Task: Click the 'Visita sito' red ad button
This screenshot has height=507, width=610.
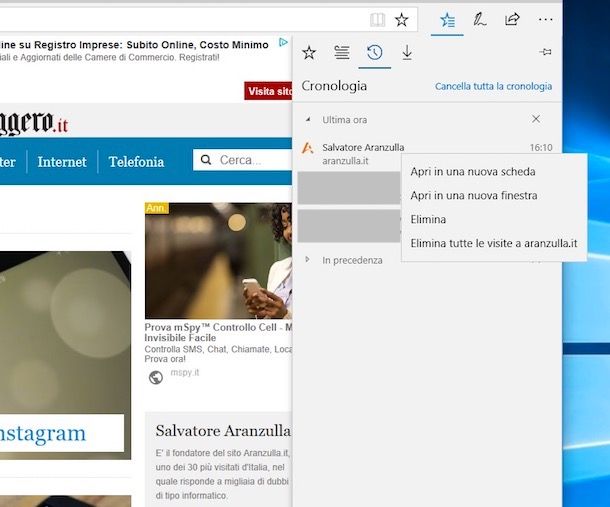Action: pos(268,91)
